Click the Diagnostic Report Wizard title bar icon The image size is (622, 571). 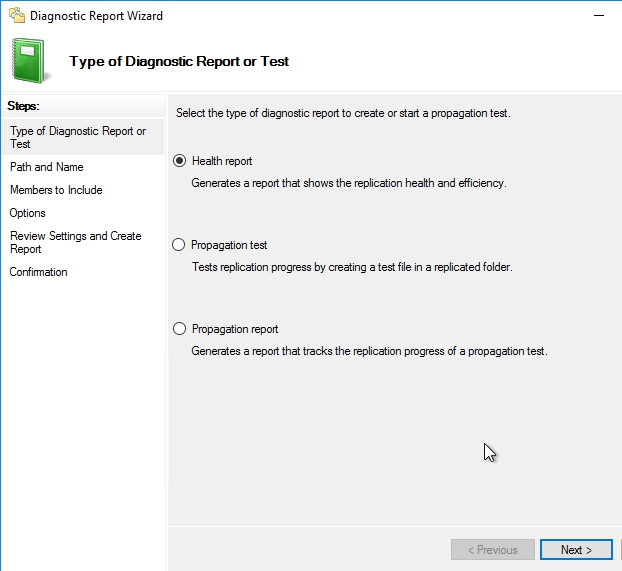tap(16, 16)
